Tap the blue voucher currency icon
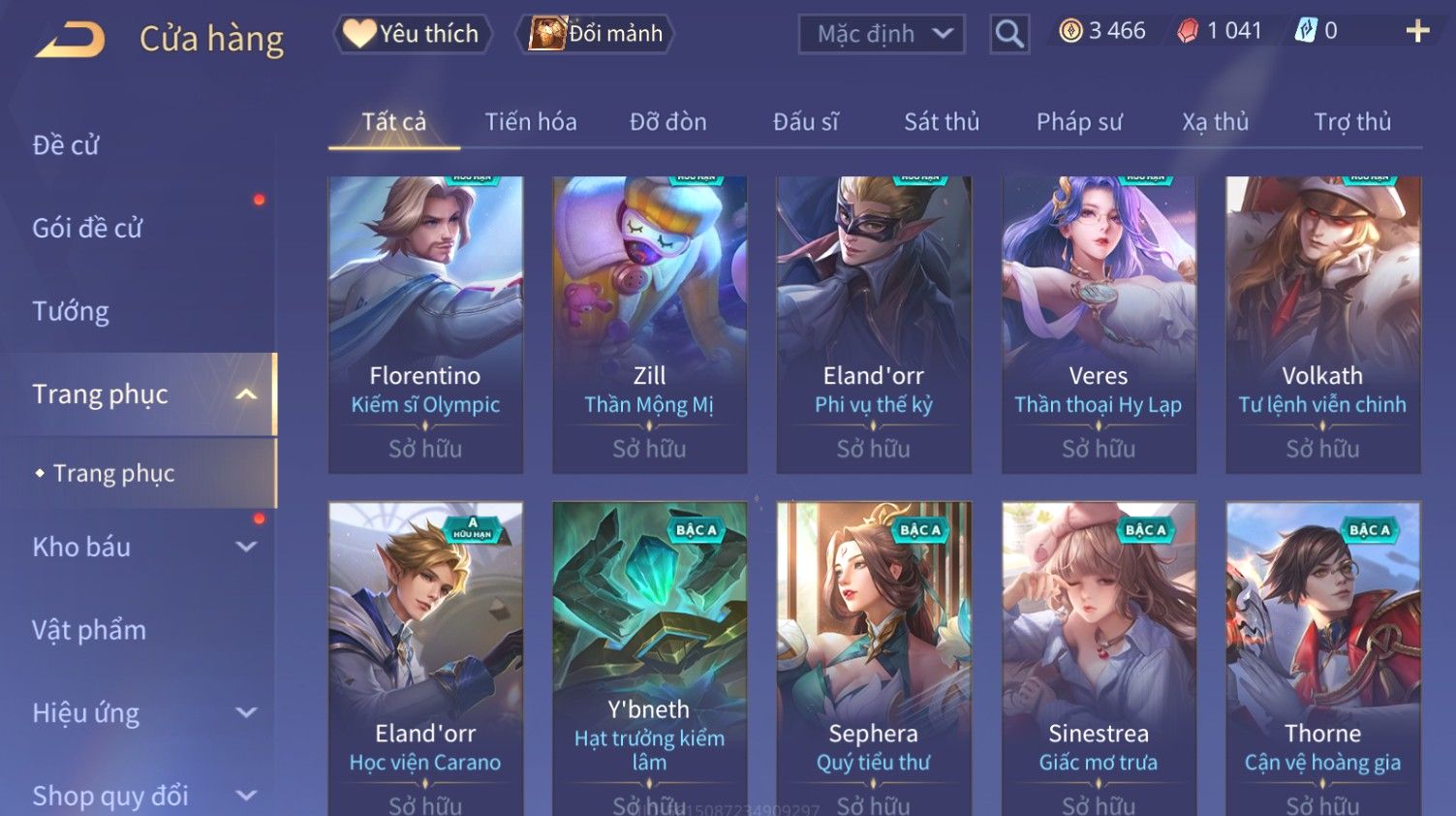This screenshot has height=816, width=1456. [1306, 31]
